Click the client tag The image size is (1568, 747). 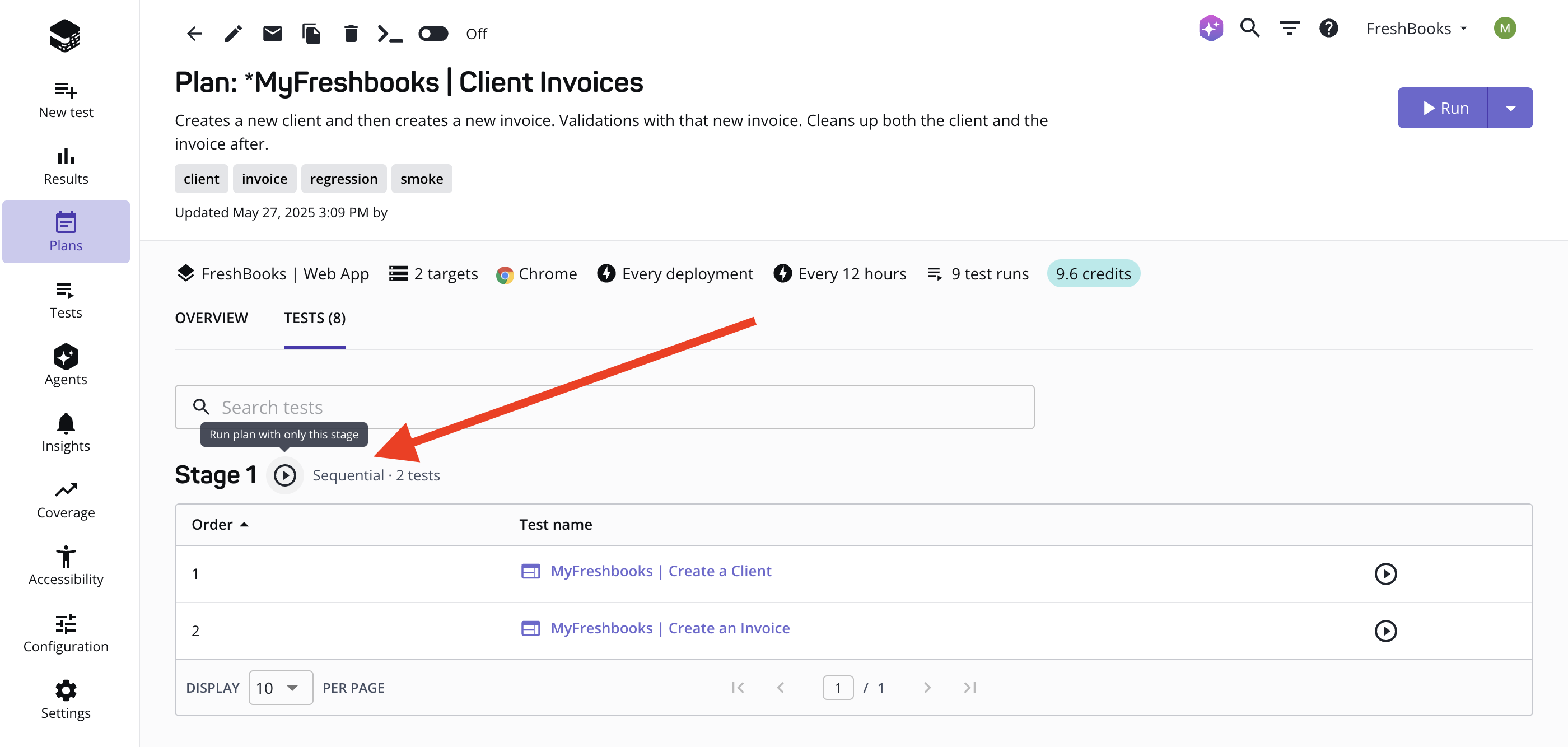(202, 179)
